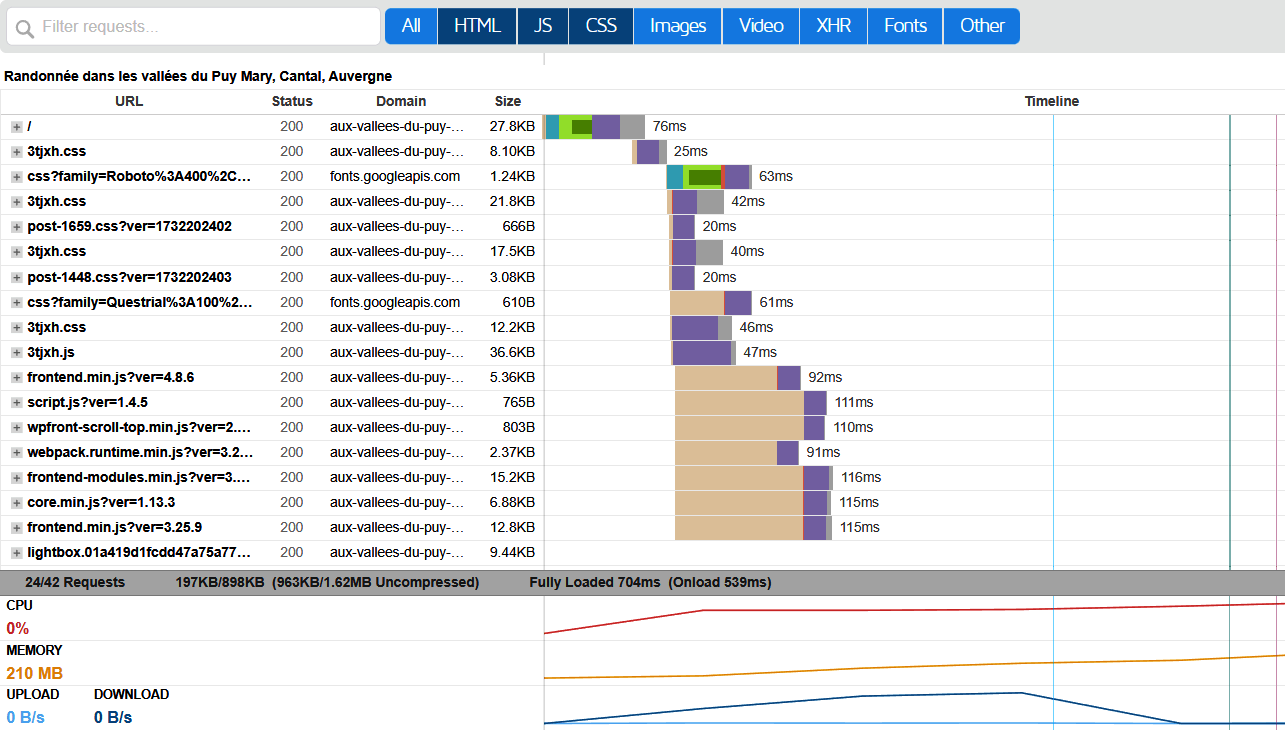Expand the root "/" request row

coord(16,127)
